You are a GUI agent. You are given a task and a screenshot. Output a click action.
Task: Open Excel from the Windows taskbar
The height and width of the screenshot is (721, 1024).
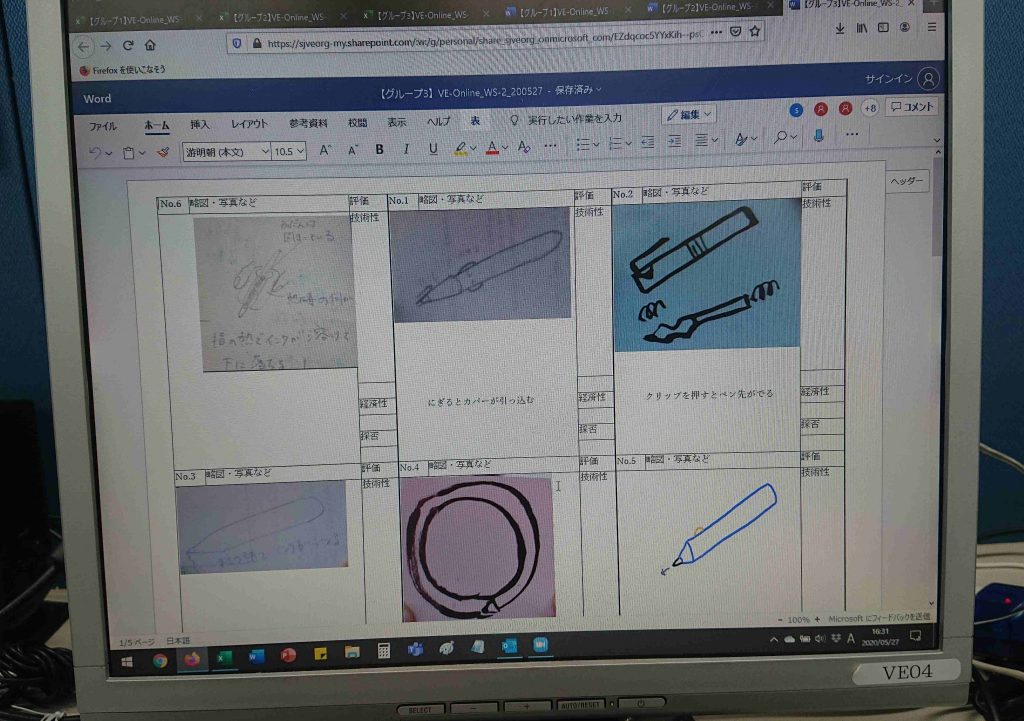coord(223,658)
